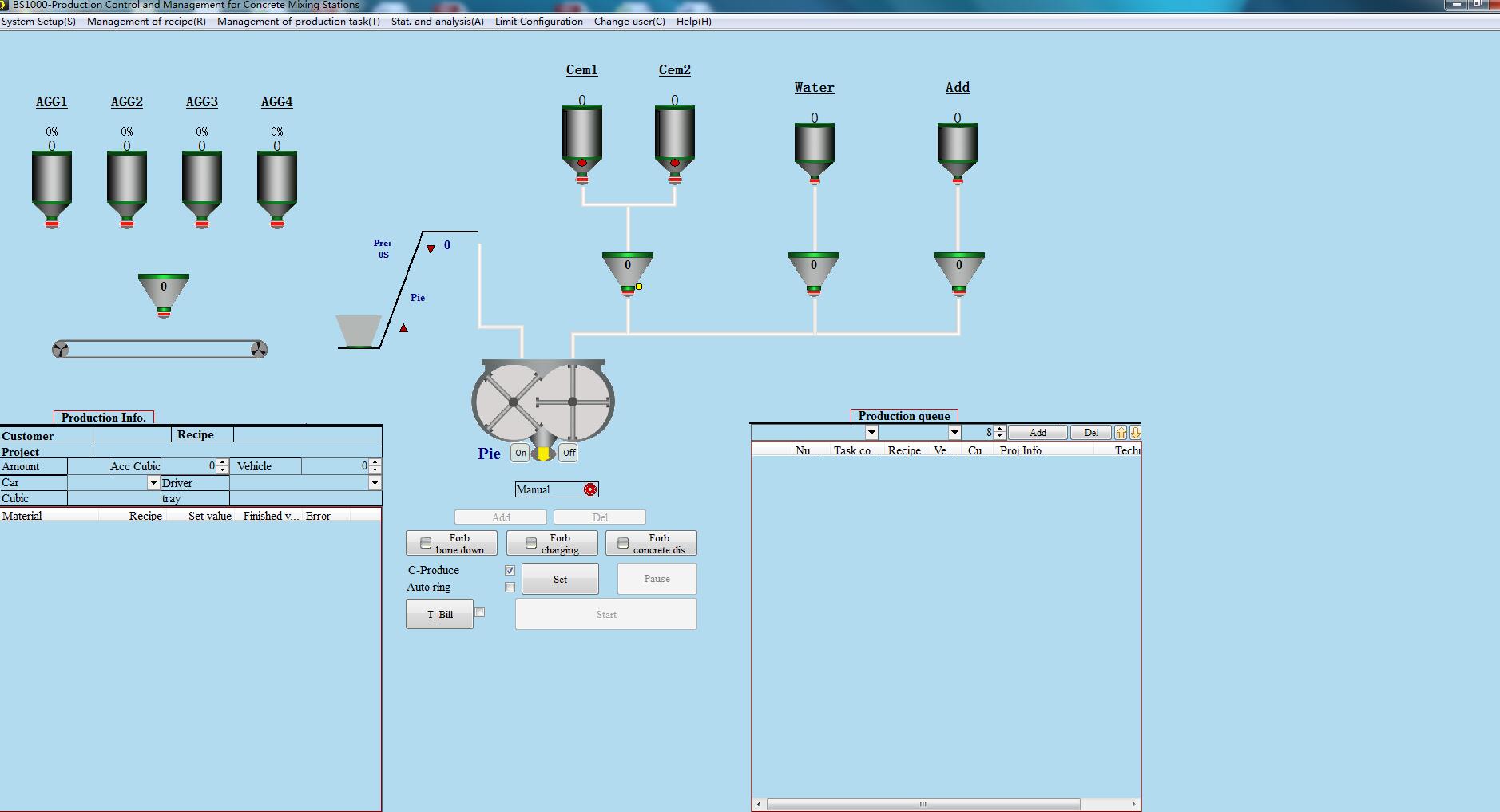
Task: Toggle Forb charging checkbox button
Action: (x=552, y=543)
